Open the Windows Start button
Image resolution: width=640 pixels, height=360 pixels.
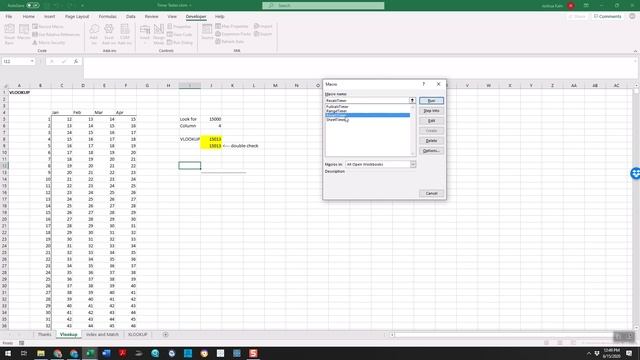[x=8, y=353]
